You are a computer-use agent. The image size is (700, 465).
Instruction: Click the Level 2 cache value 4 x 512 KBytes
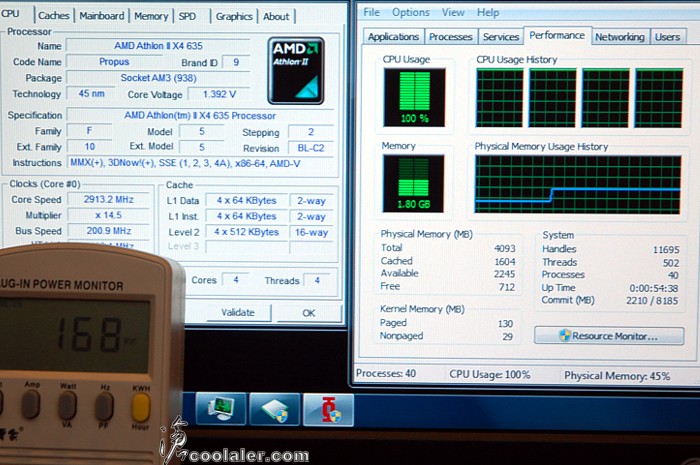(246, 232)
